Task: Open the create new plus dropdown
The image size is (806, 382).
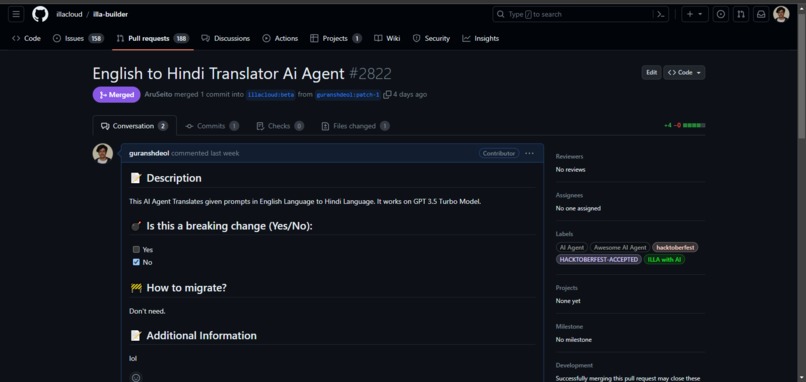Action: (695, 14)
